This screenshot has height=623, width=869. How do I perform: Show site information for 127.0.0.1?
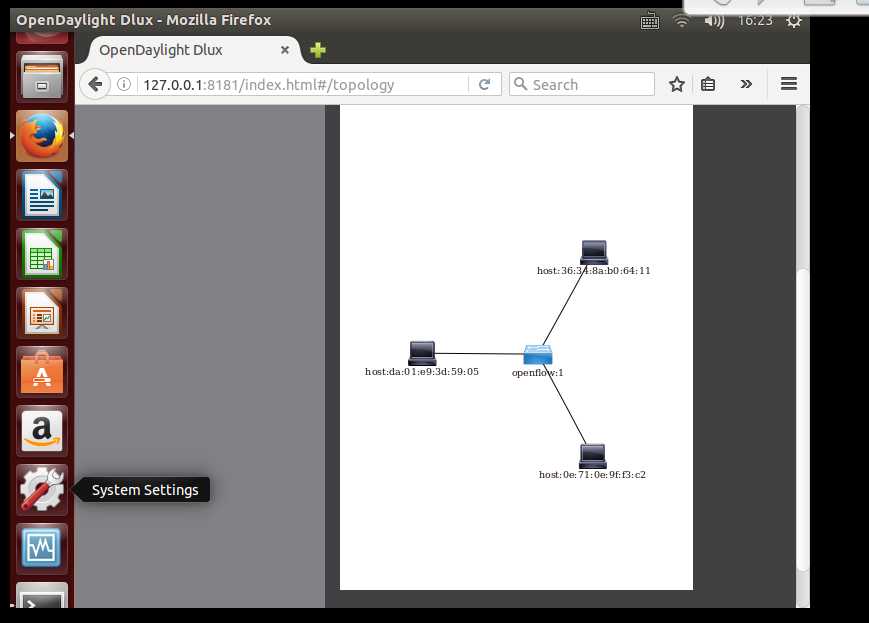point(124,84)
